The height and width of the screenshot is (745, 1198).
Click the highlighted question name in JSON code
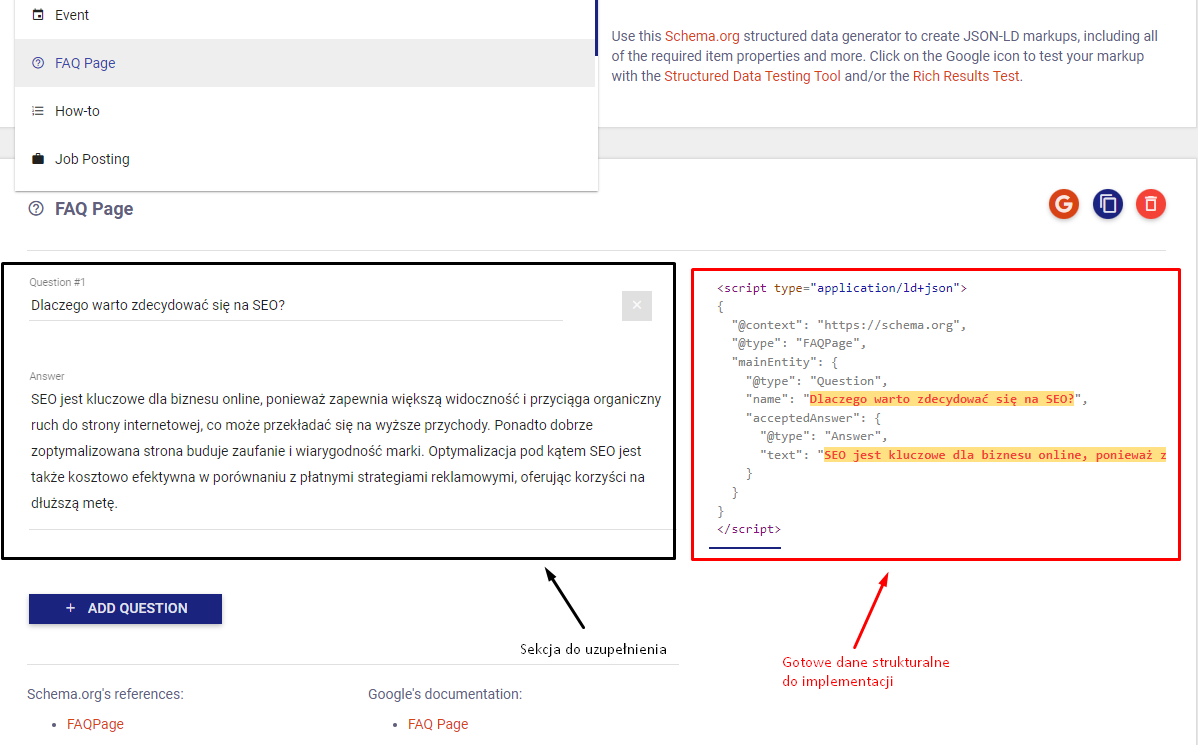[x=941, y=399]
